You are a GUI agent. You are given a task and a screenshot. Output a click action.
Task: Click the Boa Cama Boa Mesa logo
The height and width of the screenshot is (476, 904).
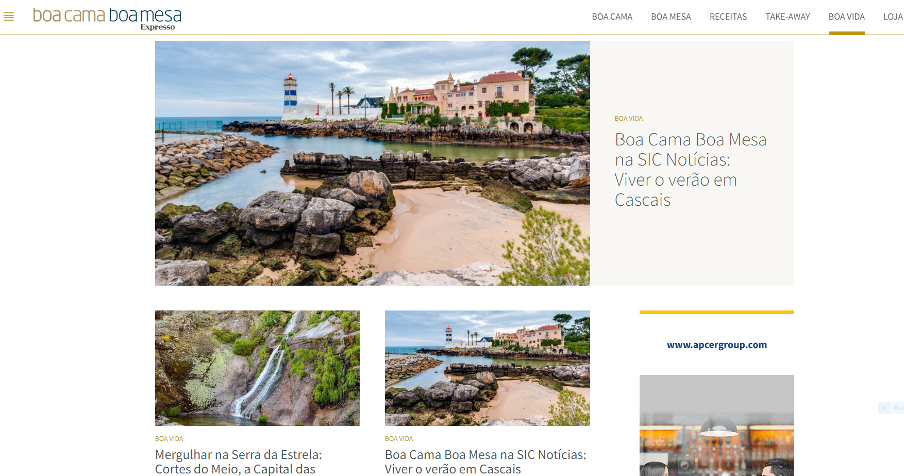tap(107, 18)
